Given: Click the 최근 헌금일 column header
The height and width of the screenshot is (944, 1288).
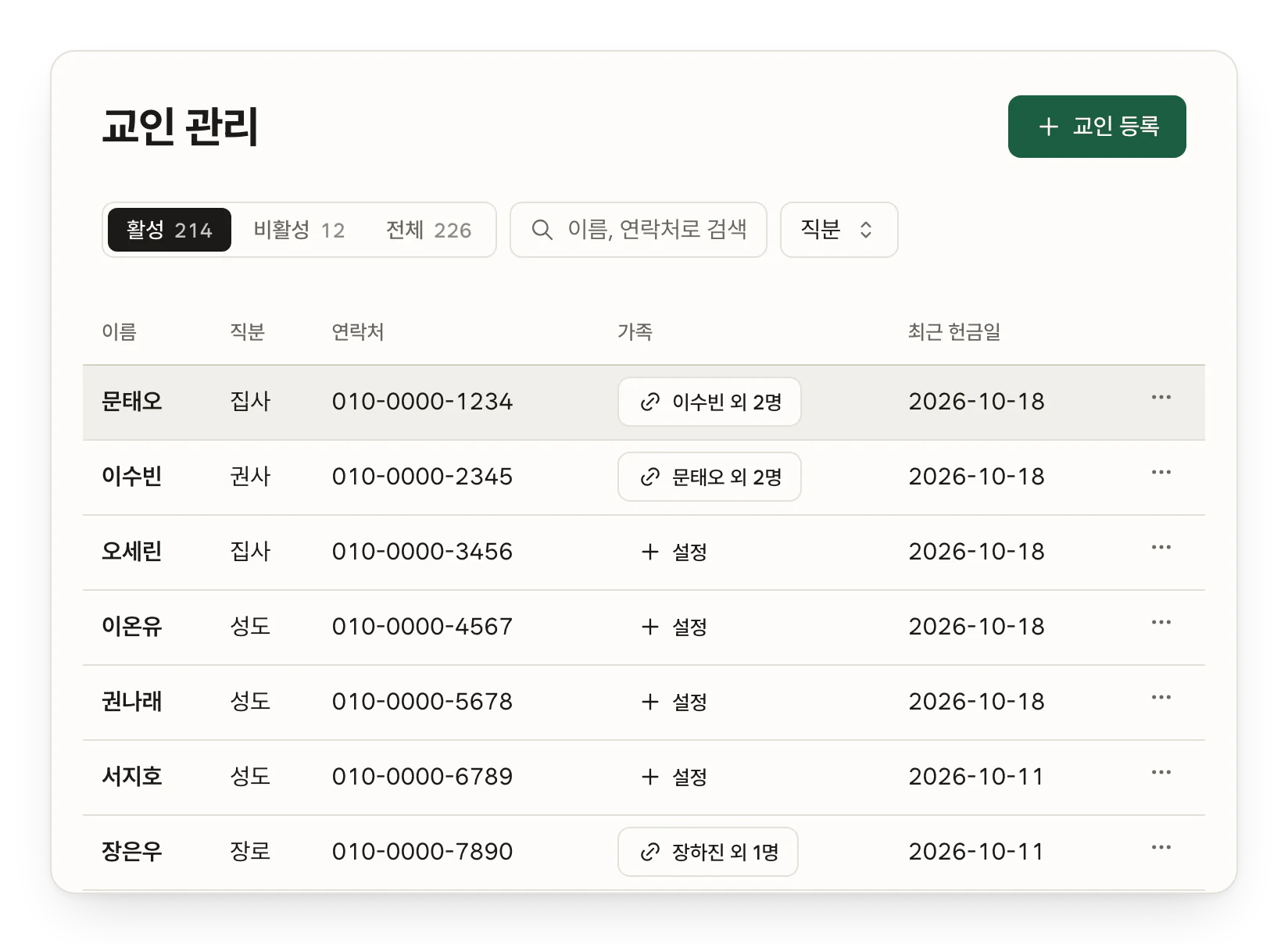Looking at the screenshot, I should click(954, 332).
